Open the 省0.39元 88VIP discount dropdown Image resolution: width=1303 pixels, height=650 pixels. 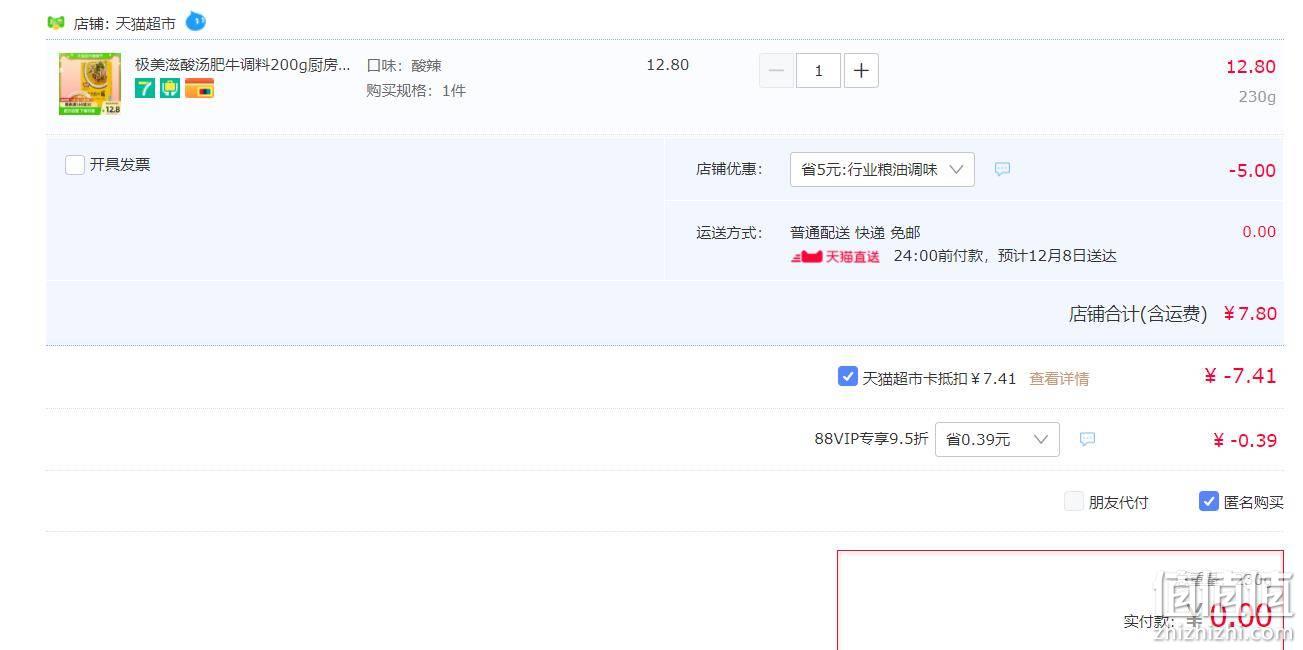(997, 439)
